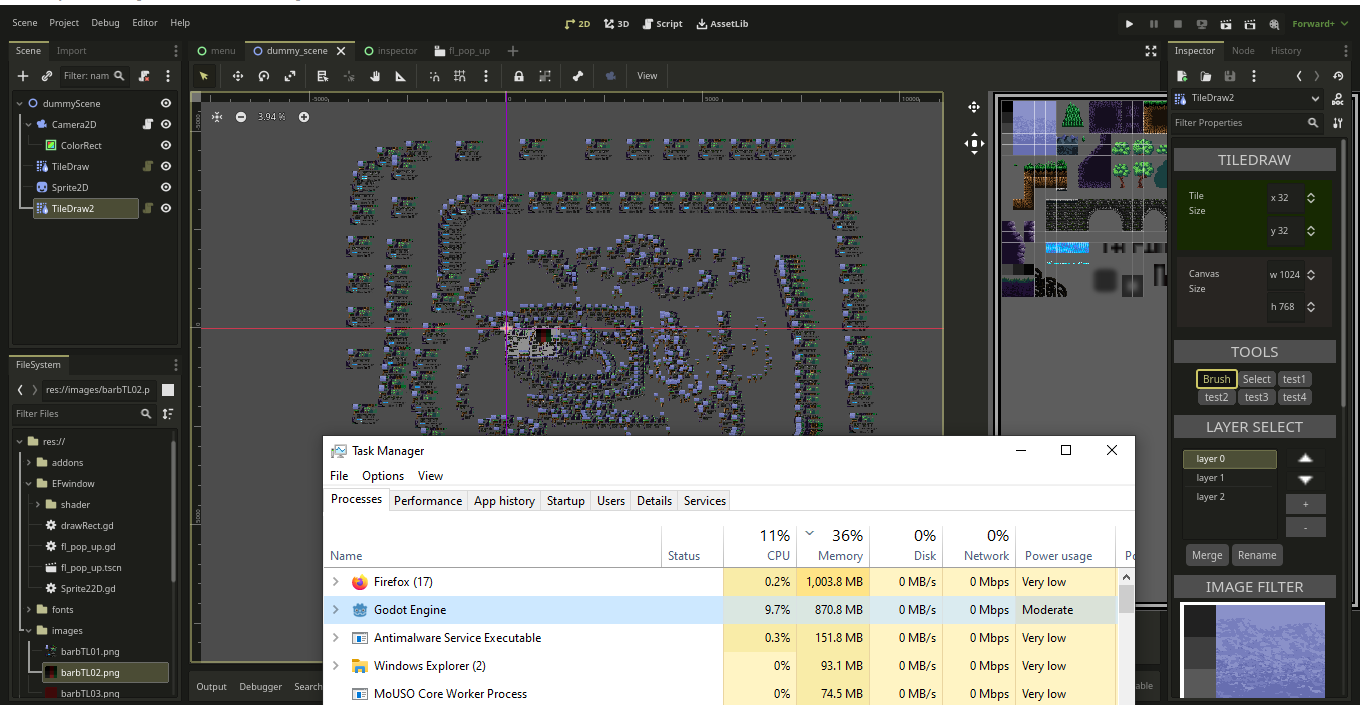
Task: Open Inspector property tools wrench icon
Action: click(1338, 123)
